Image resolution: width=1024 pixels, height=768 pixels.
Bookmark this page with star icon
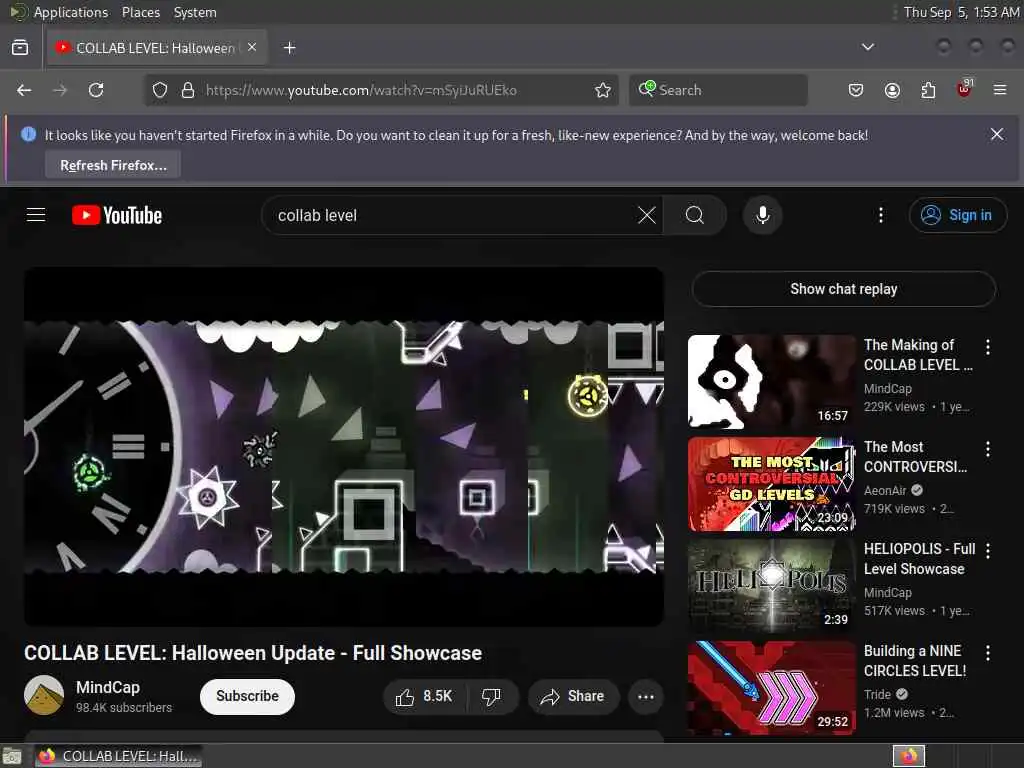click(603, 90)
